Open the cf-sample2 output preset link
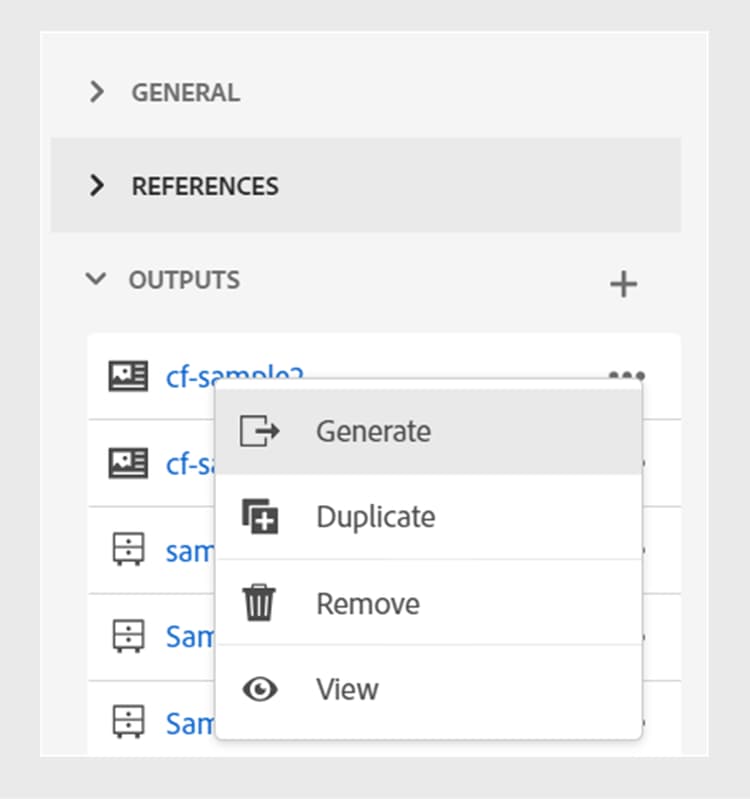750x799 pixels. 190,376
